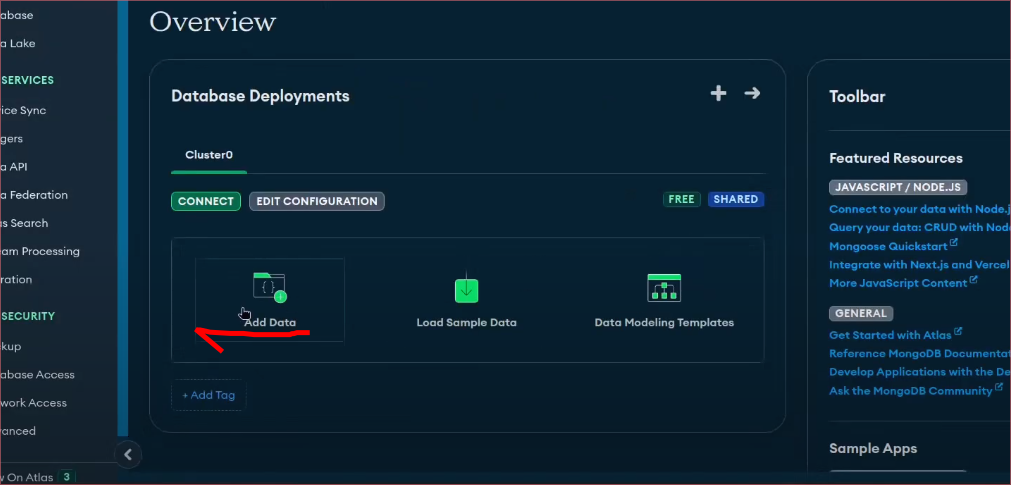This screenshot has width=1011, height=485.
Task: Click the plus icon in Database Deployments
Action: click(x=718, y=93)
